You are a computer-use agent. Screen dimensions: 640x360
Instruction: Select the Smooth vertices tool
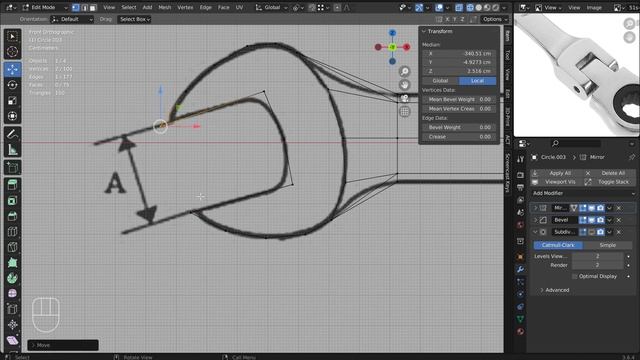point(12,294)
